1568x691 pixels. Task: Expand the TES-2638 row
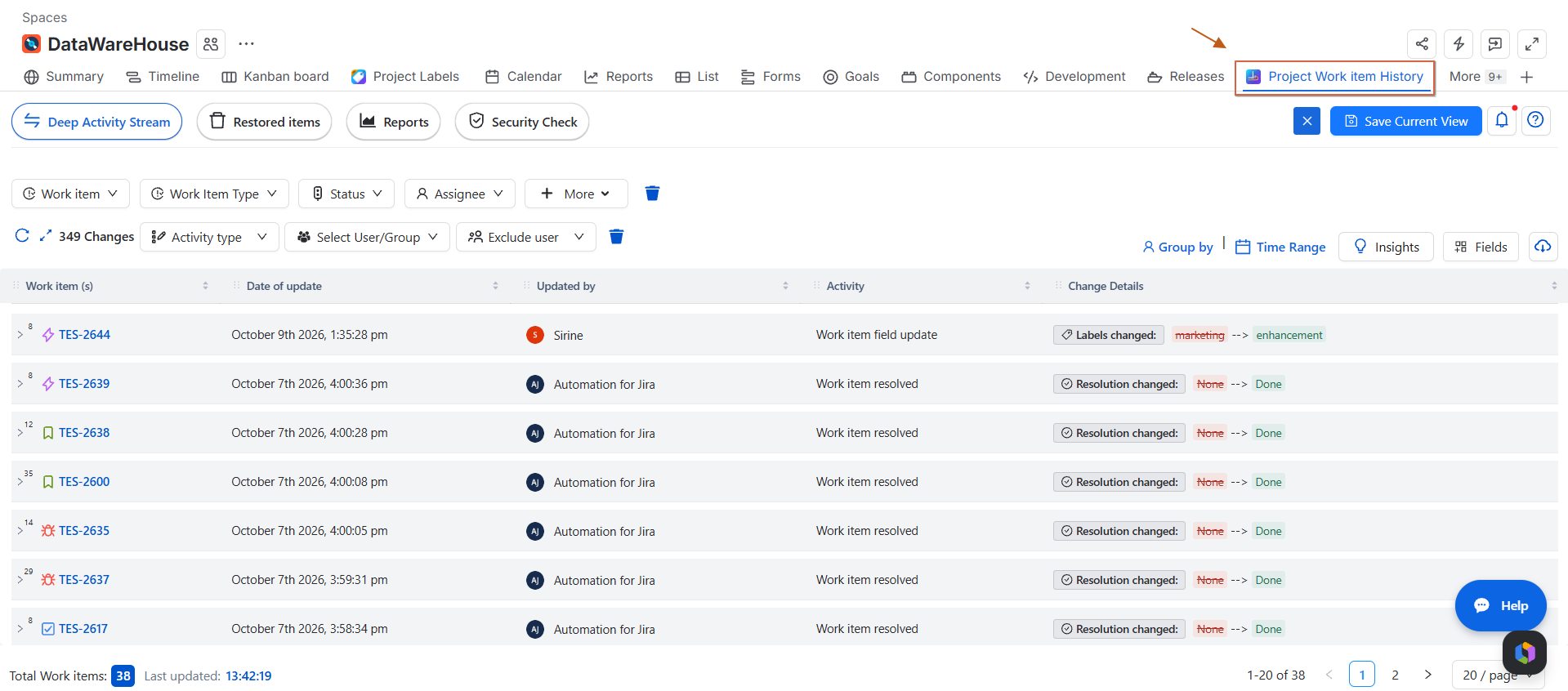pos(20,433)
